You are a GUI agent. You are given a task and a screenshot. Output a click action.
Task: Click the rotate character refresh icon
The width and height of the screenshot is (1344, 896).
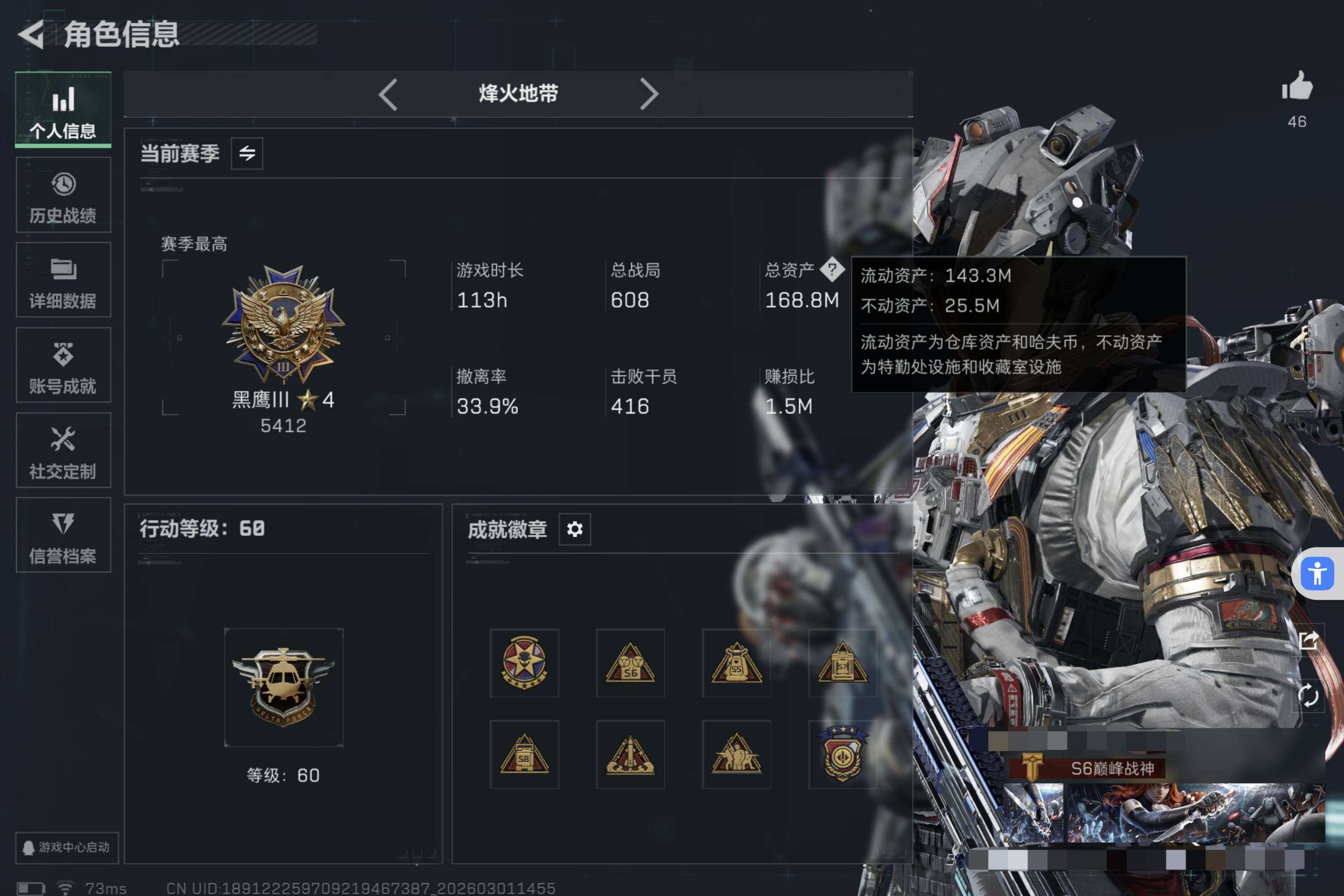(x=1308, y=696)
